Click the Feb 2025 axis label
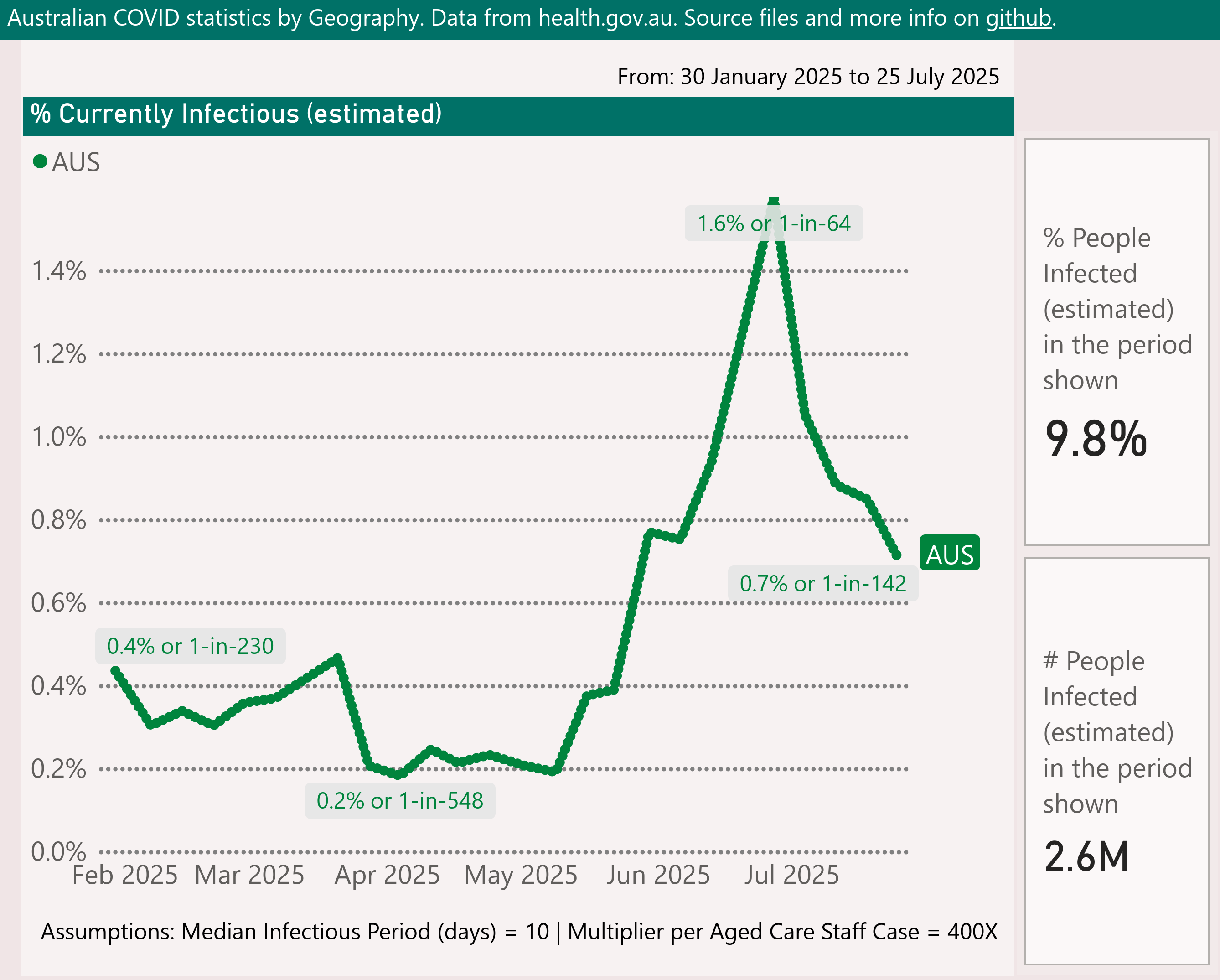 (x=124, y=875)
